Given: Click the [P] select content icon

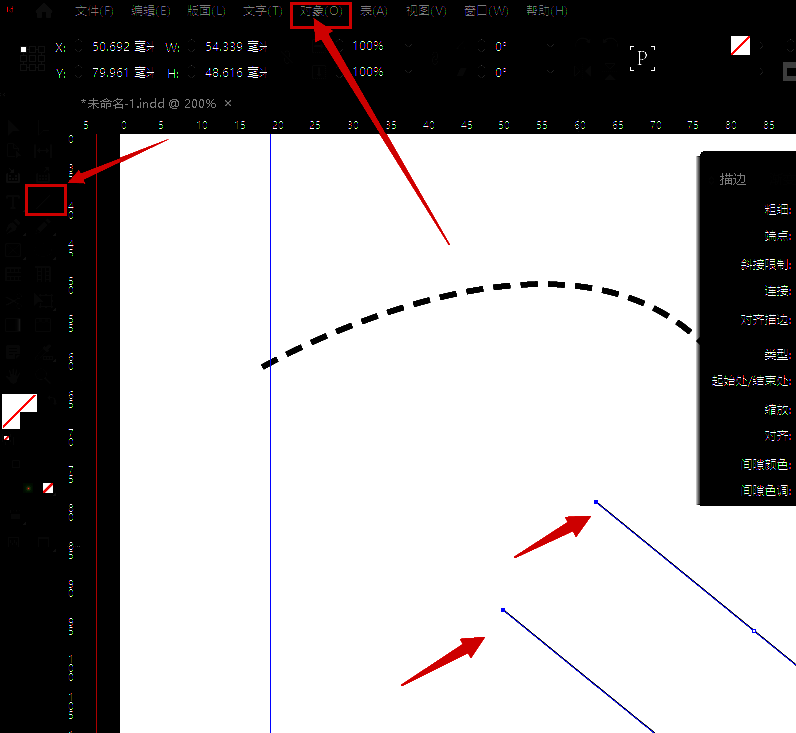Looking at the screenshot, I should point(643,59).
